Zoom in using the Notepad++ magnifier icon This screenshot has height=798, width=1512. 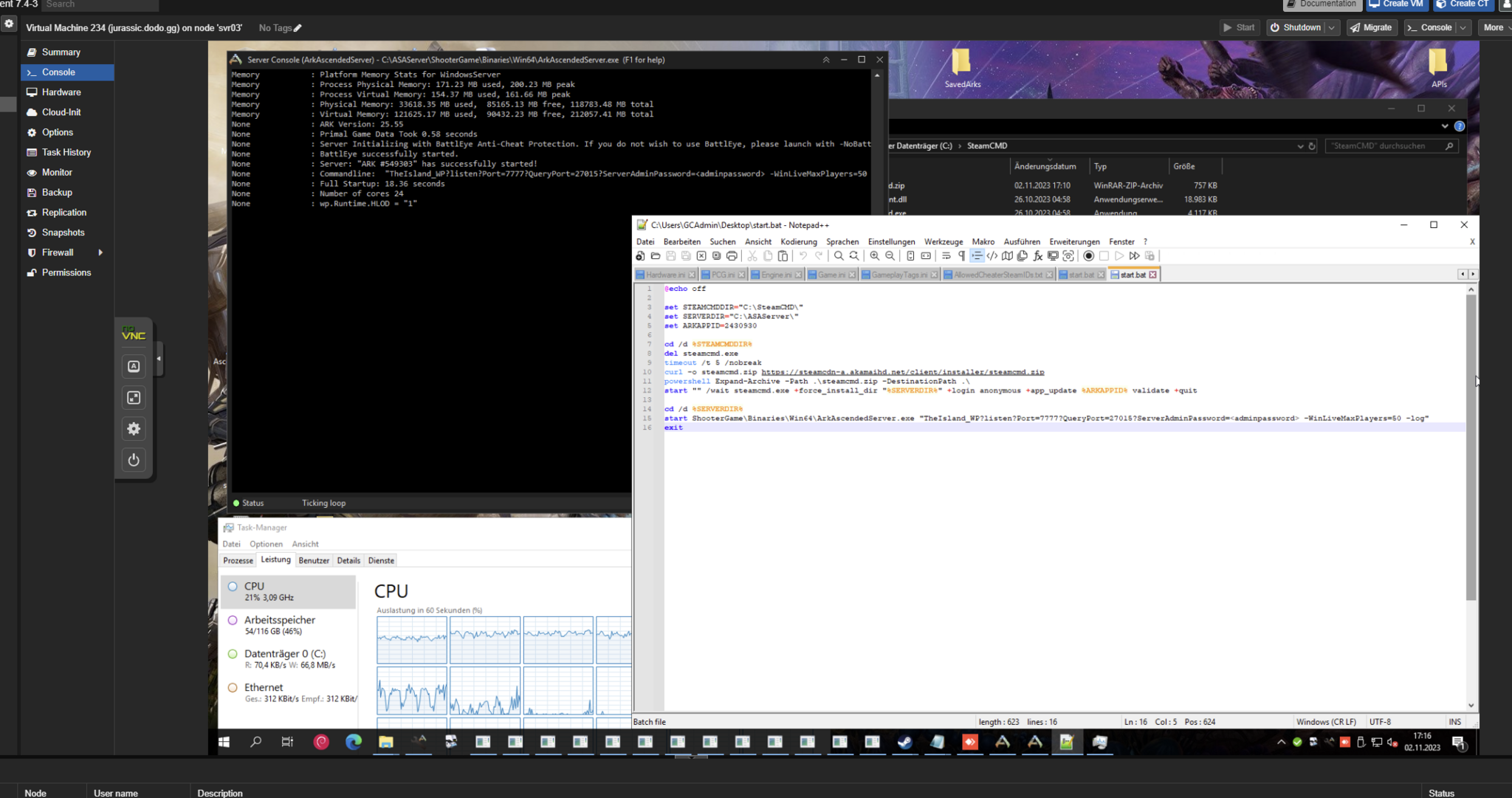(x=875, y=255)
